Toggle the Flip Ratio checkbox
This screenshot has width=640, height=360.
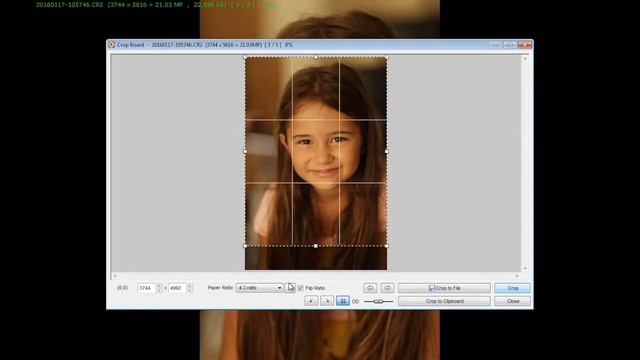pos(301,288)
